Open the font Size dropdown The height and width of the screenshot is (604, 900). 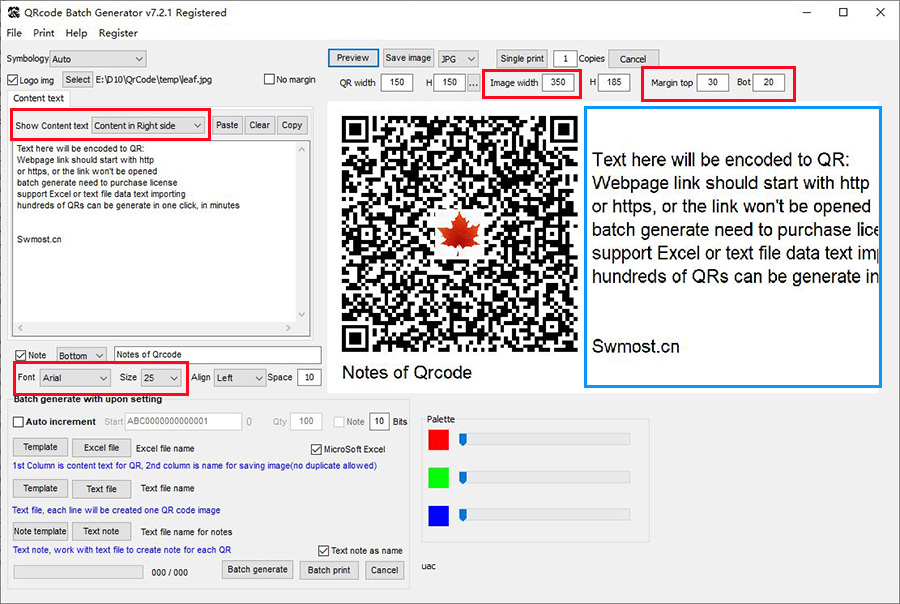point(161,377)
